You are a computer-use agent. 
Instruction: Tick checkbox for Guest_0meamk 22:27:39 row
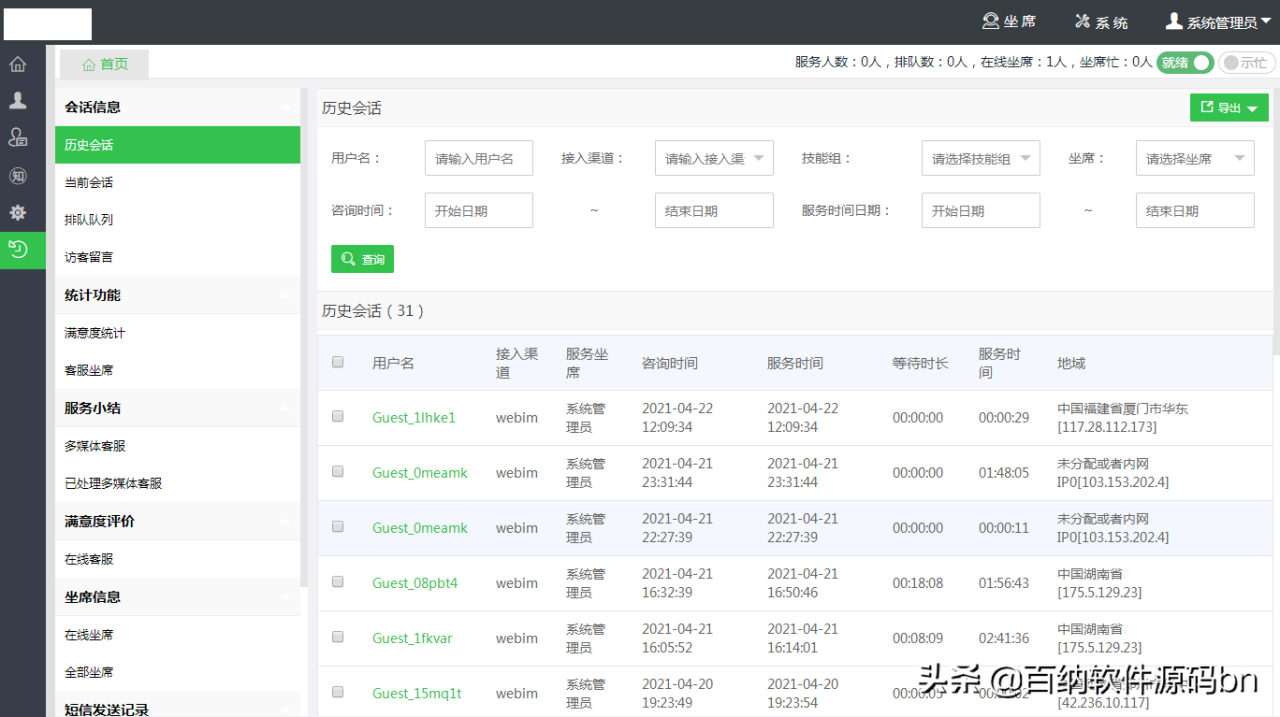click(338, 526)
